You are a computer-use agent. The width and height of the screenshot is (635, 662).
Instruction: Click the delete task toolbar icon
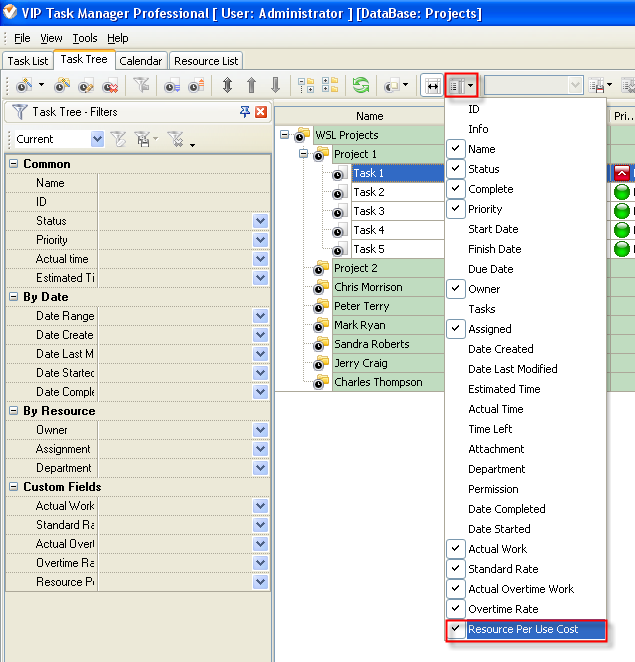coord(111,86)
